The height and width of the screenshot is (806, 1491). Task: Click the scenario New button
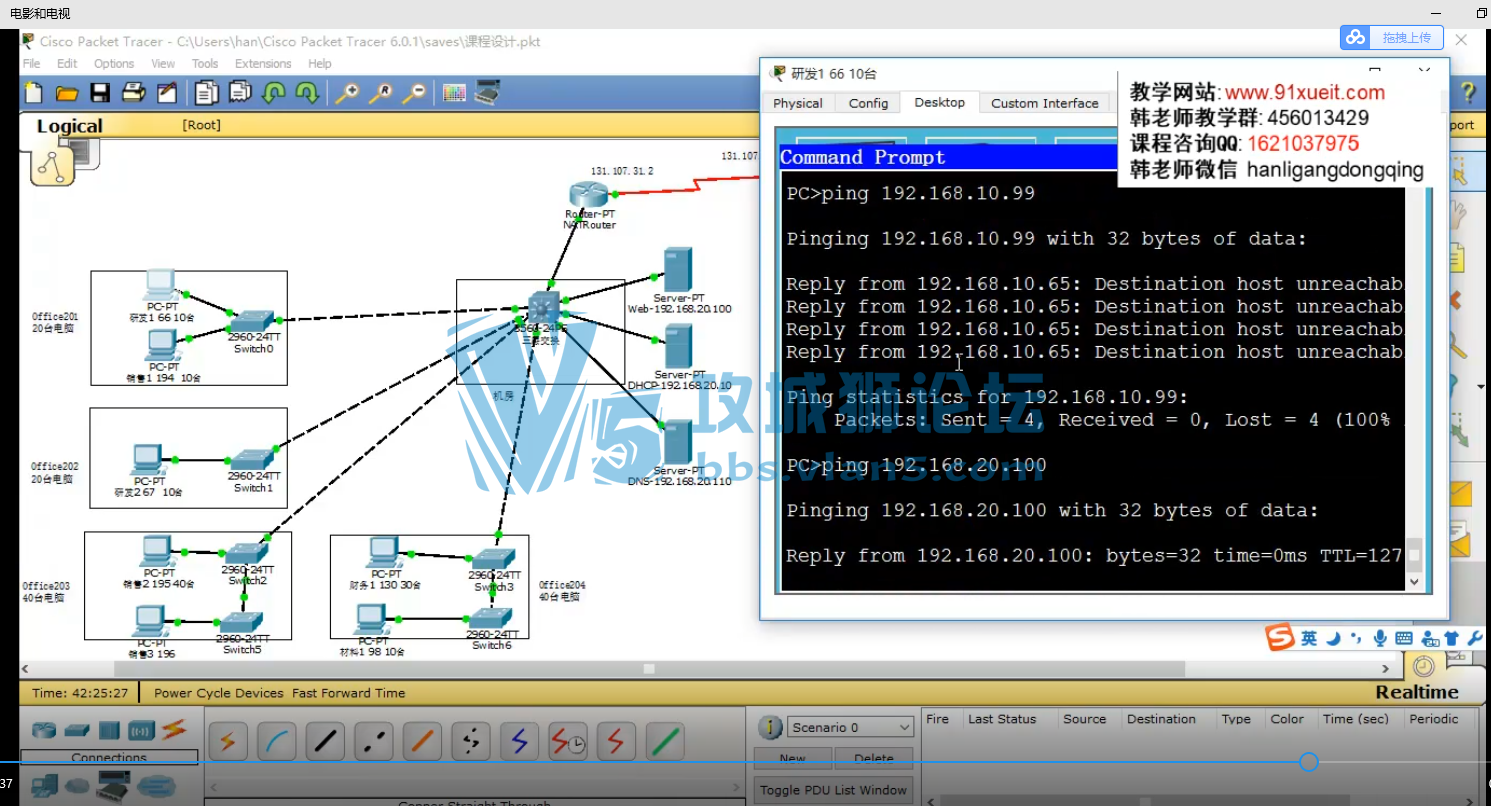tap(792, 758)
